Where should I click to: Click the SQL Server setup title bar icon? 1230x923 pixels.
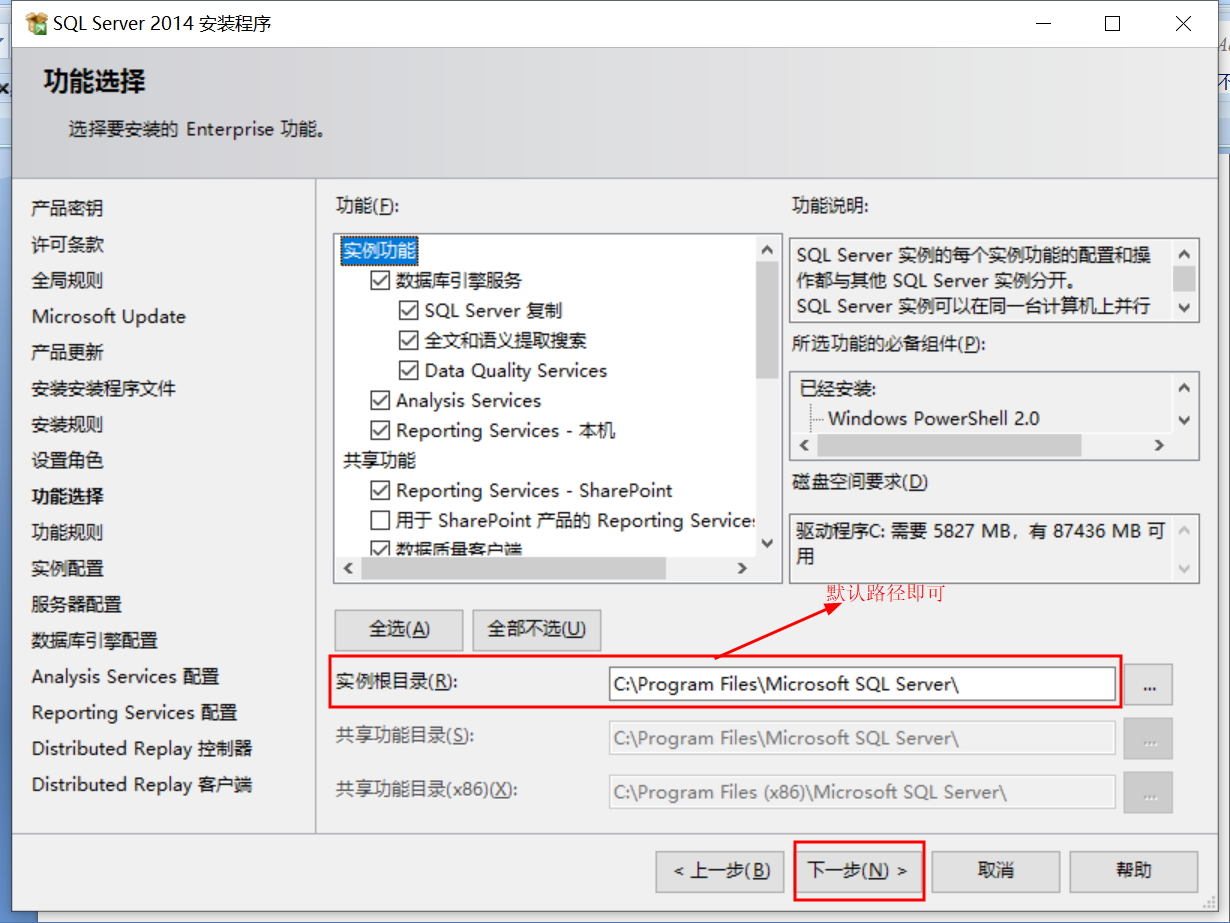pyautogui.click(x=36, y=24)
